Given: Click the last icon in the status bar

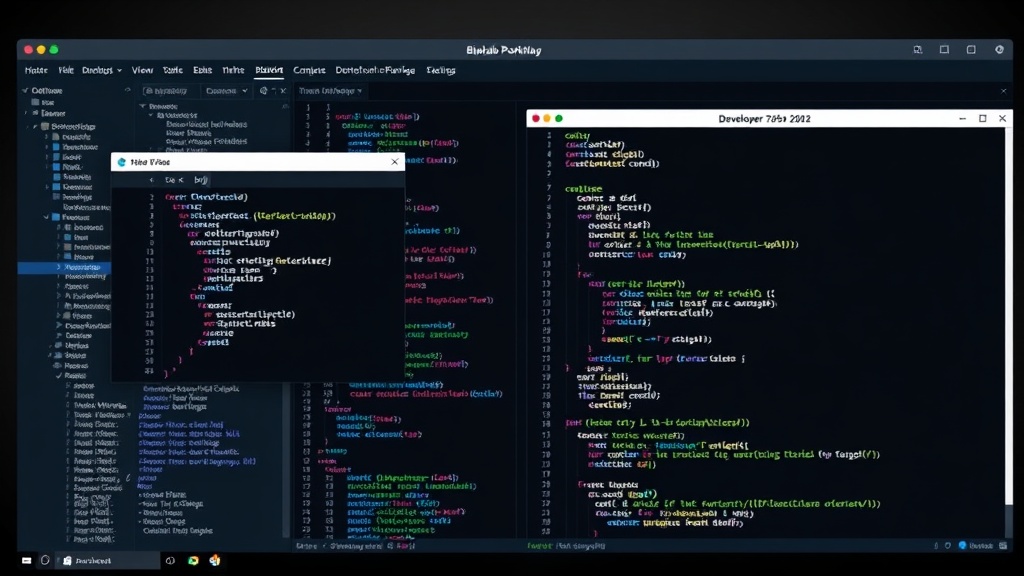Looking at the screenshot, I should (x=1003, y=545).
